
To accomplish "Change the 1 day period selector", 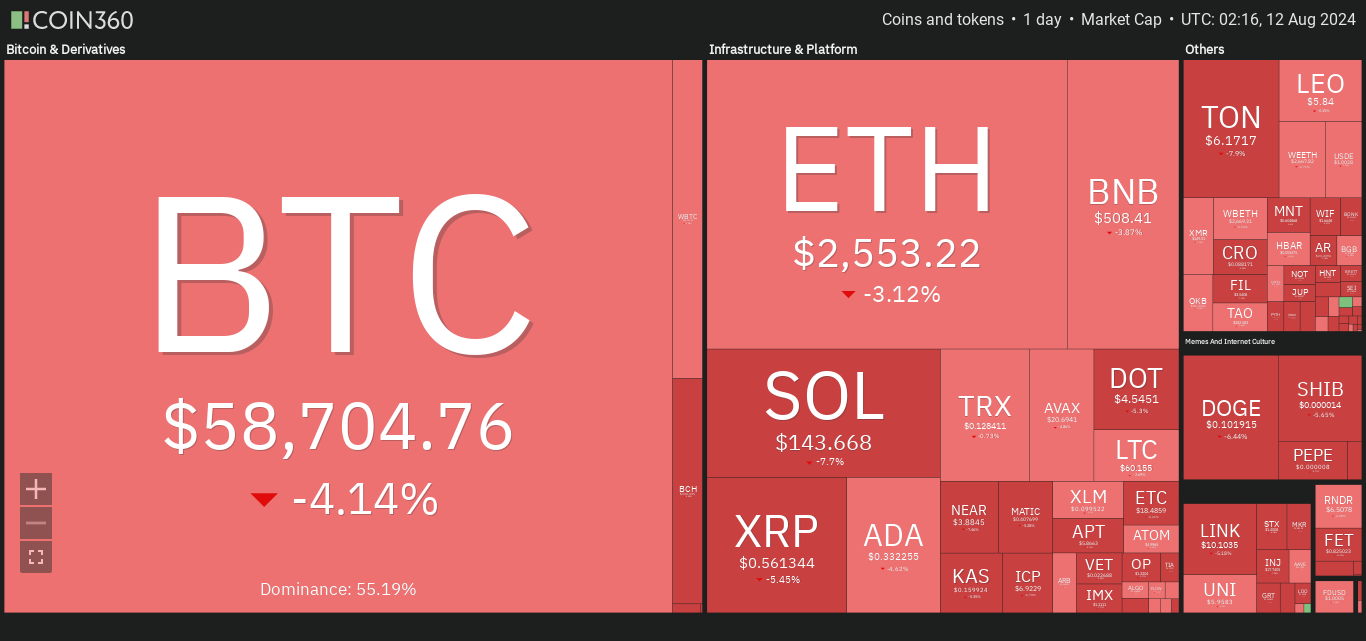I will click(x=1041, y=20).
